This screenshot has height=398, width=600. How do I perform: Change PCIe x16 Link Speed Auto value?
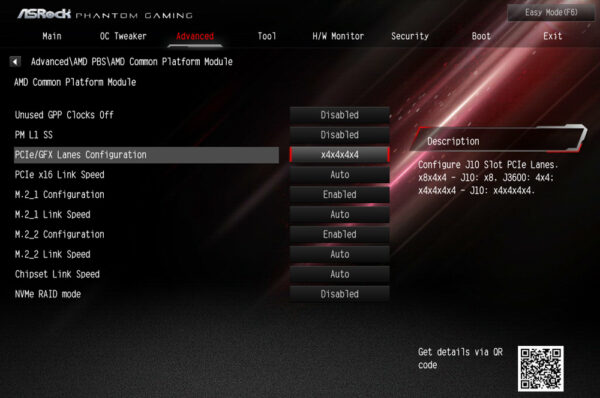(339, 175)
